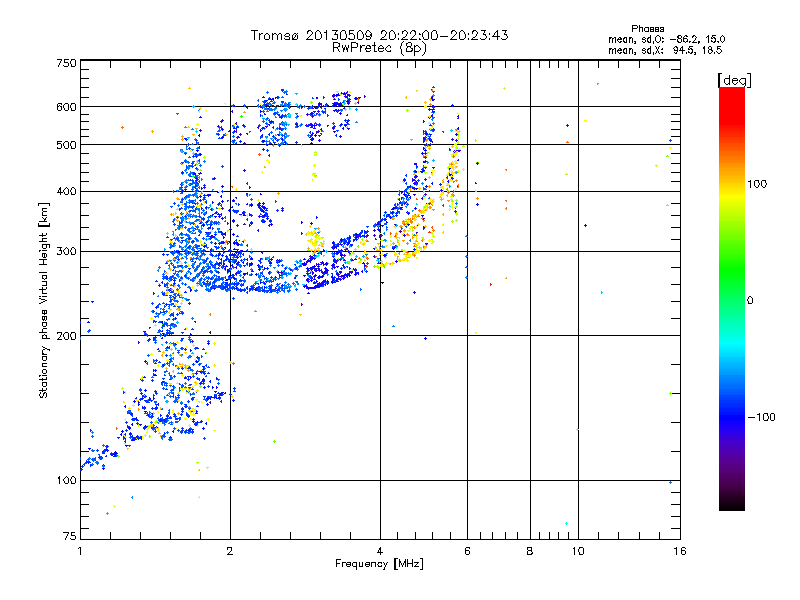Viewport: 800px width, 600px height.
Task: Click the x-axis tick label '8'
Action: click(x=530, y=551)
